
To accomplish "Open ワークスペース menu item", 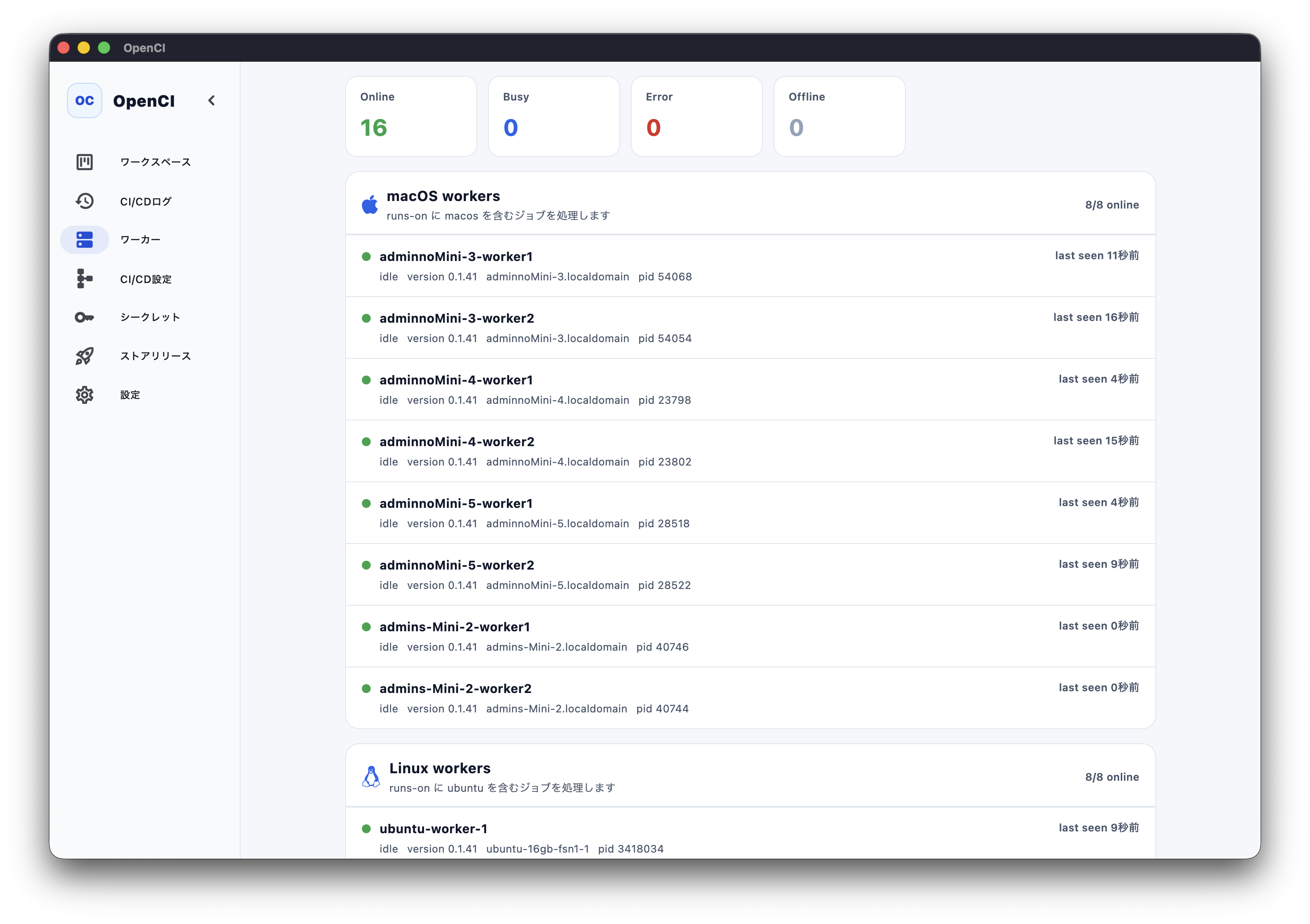I will click(155, 162).
